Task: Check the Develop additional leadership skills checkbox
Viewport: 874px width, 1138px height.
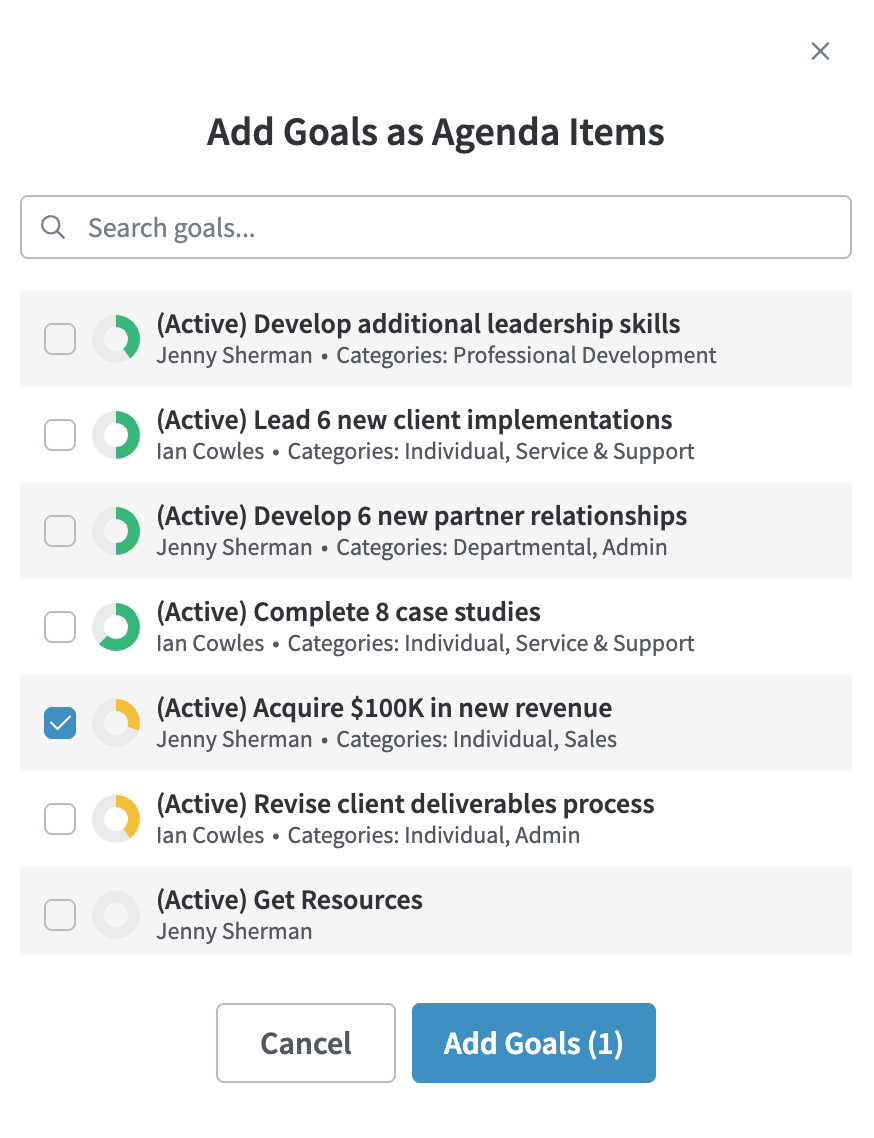Action: pyautogui.click(x=60, y=340)
